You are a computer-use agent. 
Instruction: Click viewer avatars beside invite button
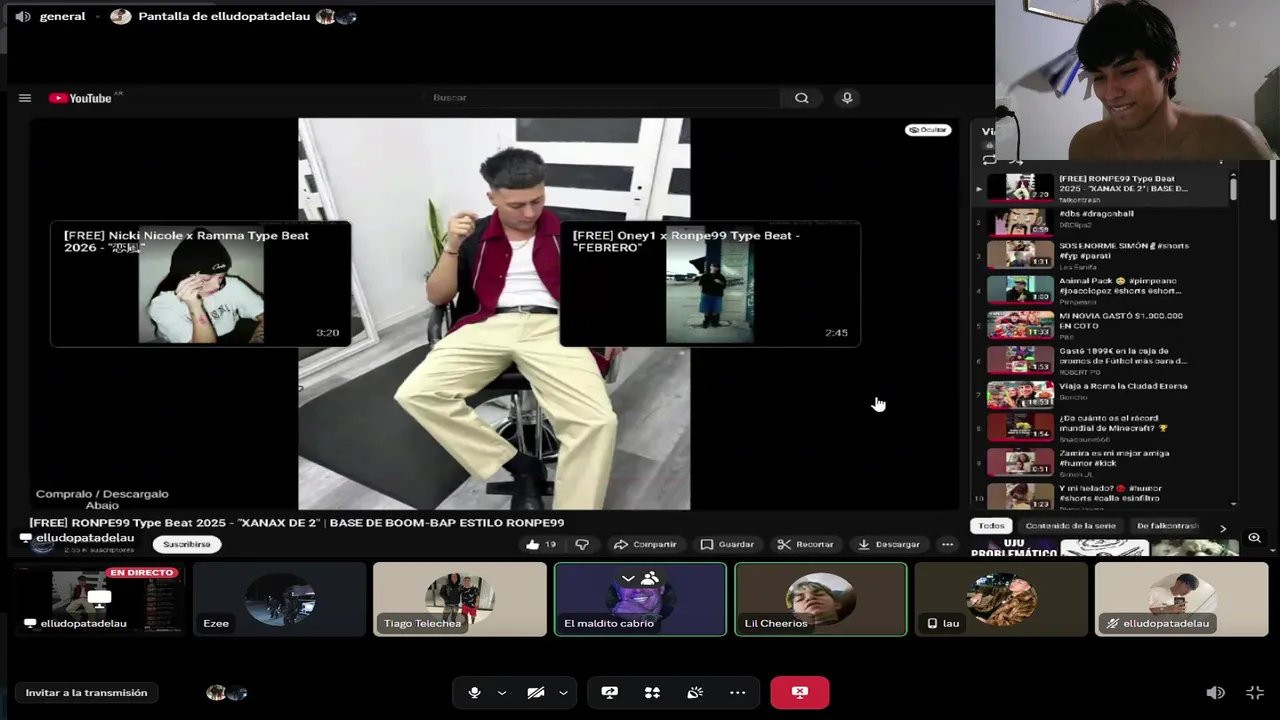point(227,692)
